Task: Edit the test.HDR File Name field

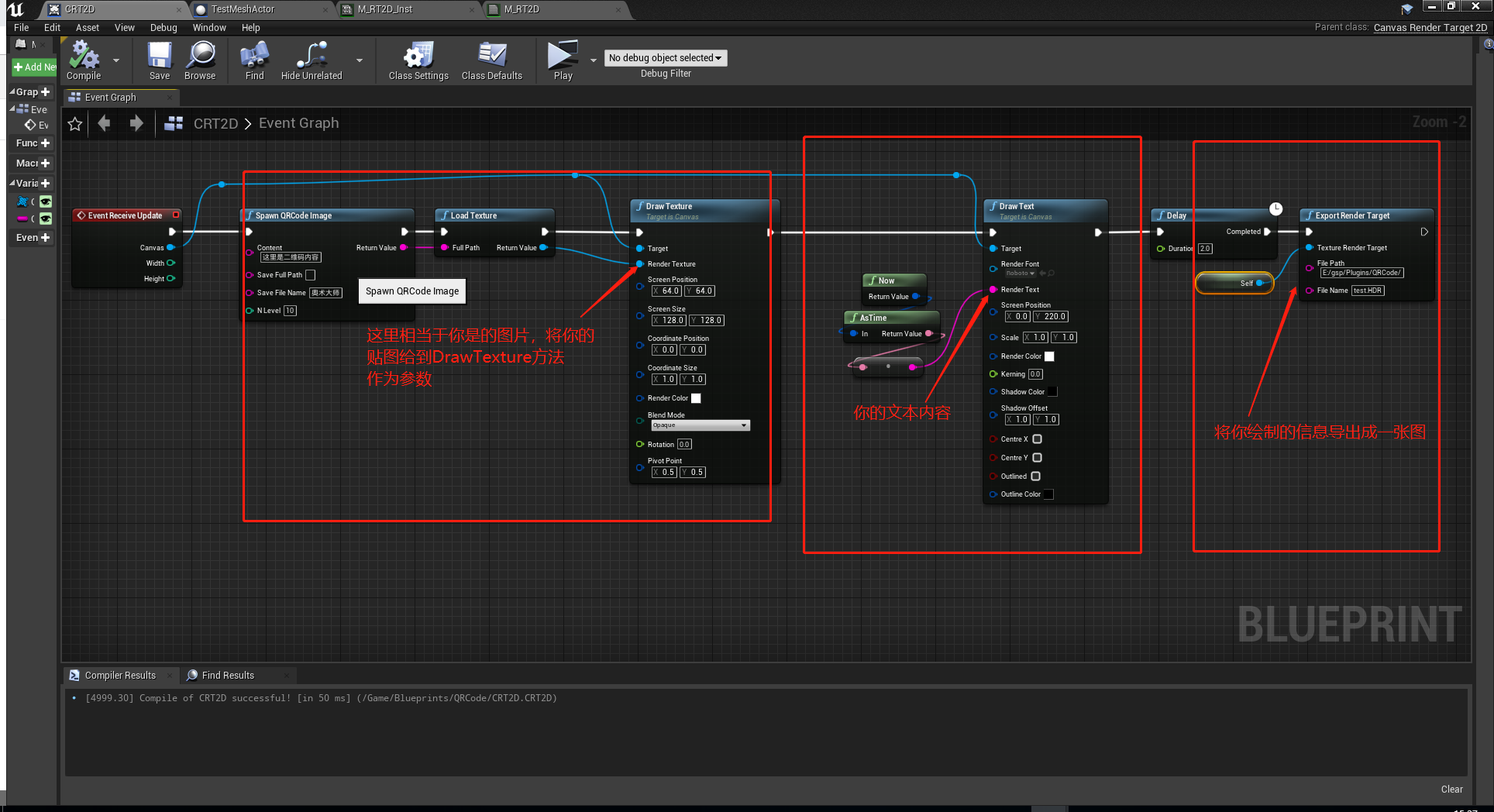Action: click(1368, 290)
